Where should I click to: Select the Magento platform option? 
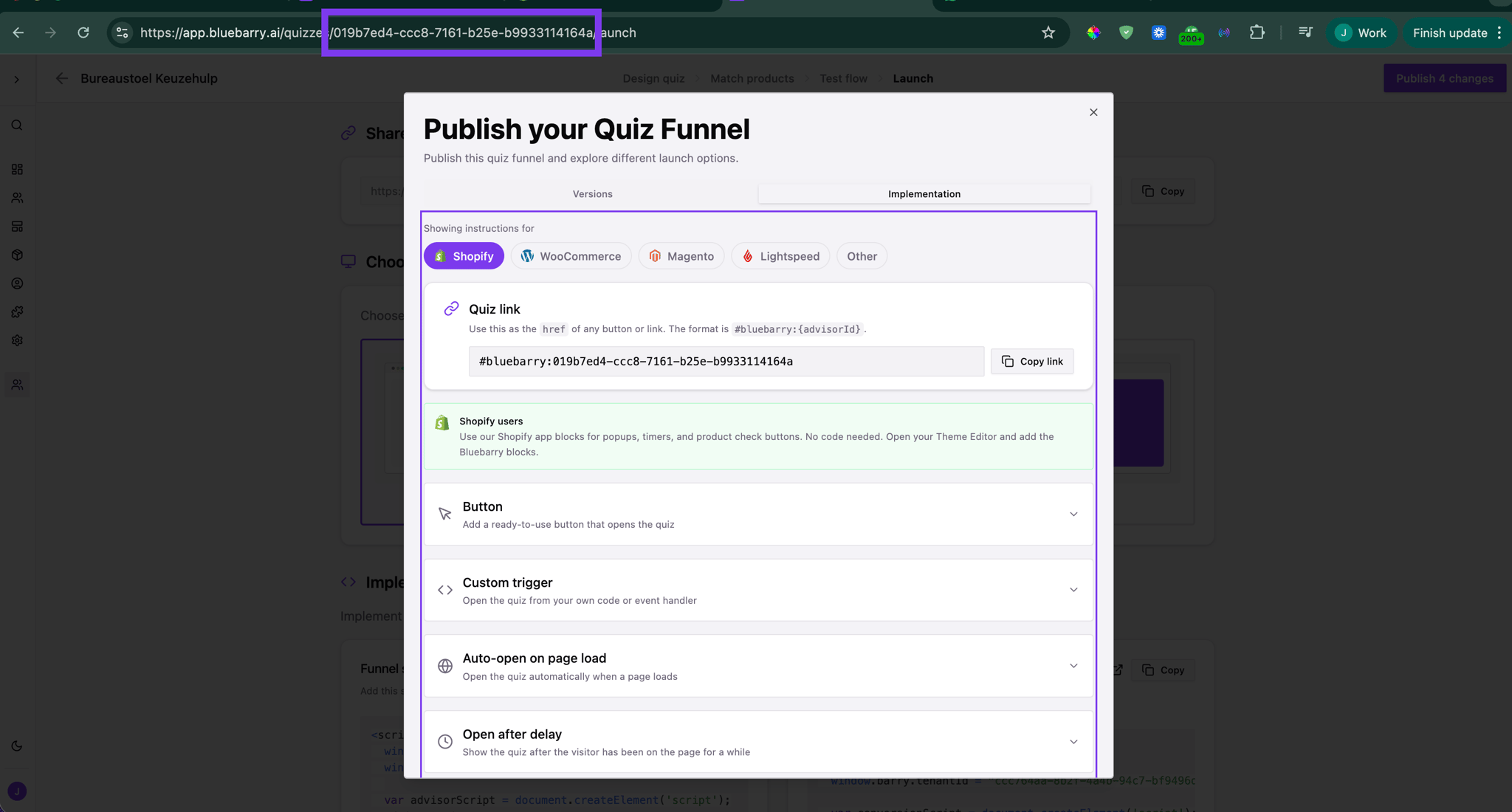[681, 256]
